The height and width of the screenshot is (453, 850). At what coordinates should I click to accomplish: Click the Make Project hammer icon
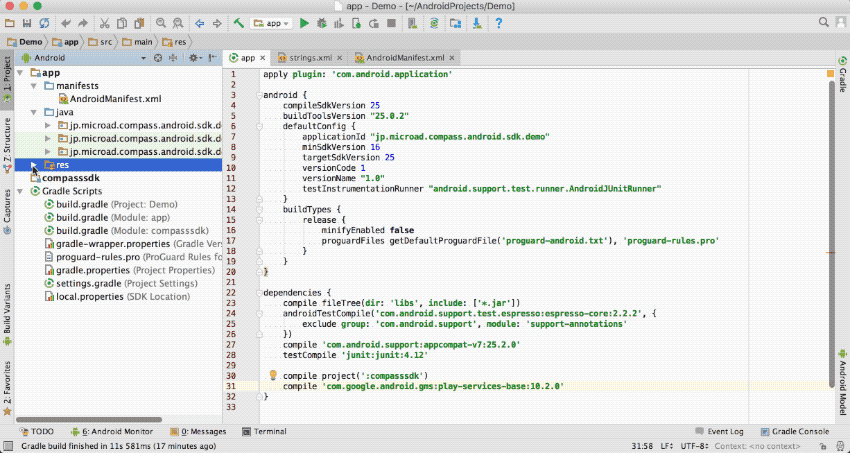[238, 22]
